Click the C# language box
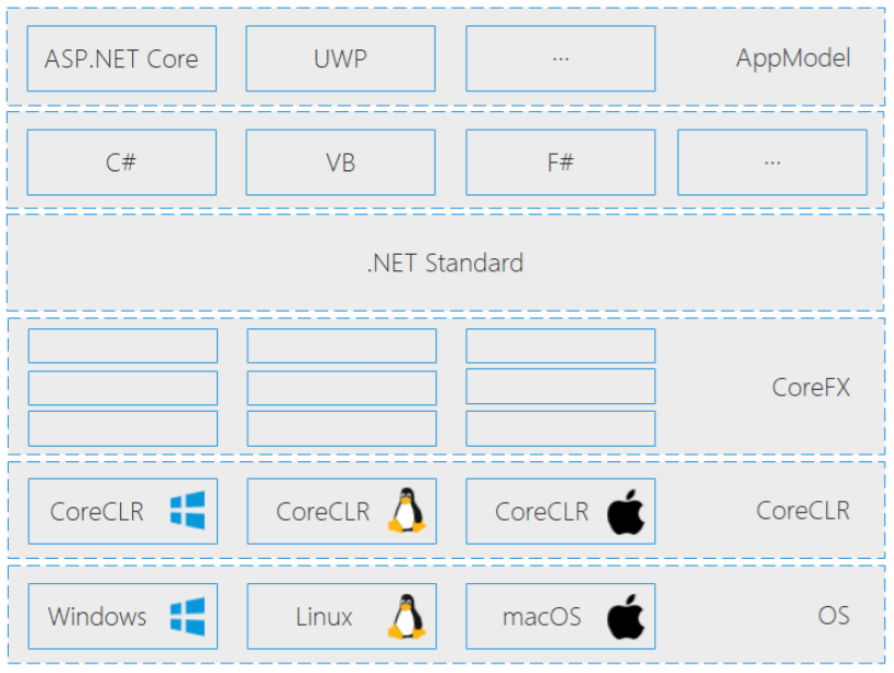894x673 pixels. (x=121, y=162)
